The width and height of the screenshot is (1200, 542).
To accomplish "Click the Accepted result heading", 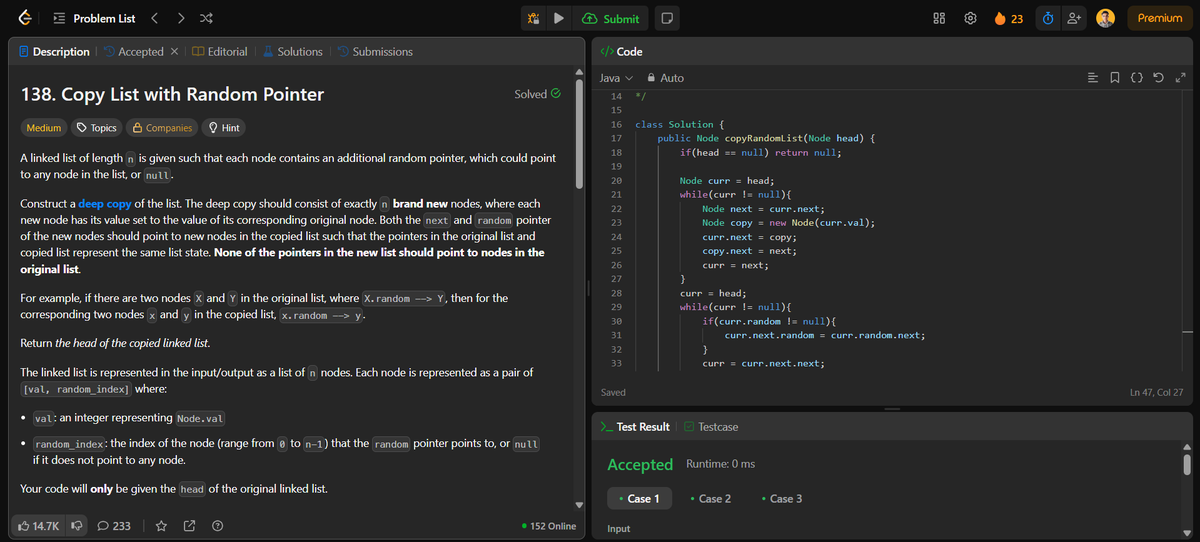I will point(640,464).
